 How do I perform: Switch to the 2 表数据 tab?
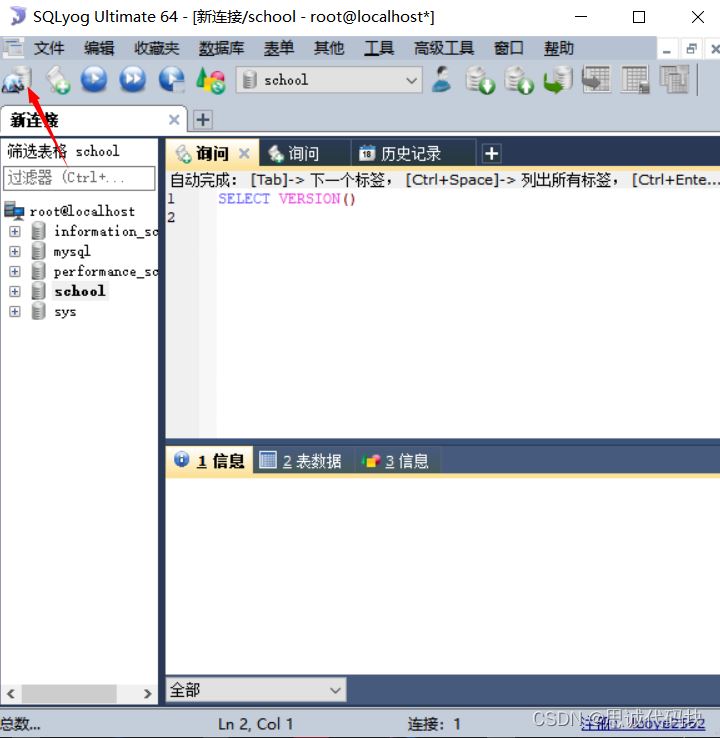[x=300, y=461]
